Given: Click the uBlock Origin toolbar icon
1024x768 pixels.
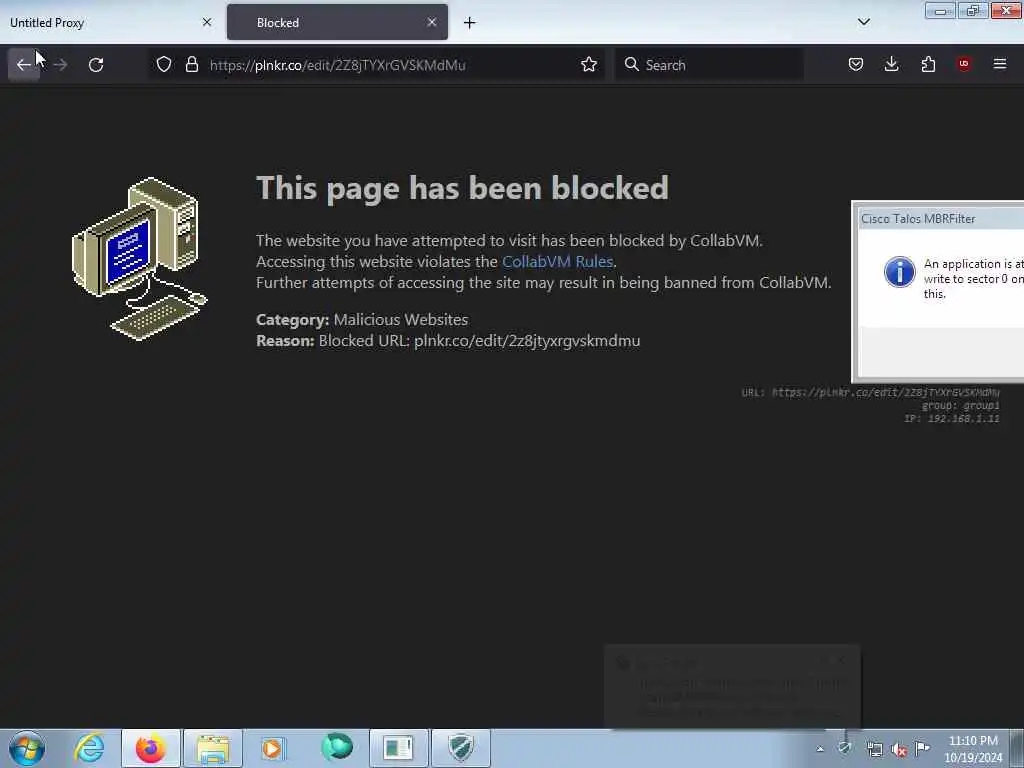Looking at the screenshot, I should pos(964,64).
